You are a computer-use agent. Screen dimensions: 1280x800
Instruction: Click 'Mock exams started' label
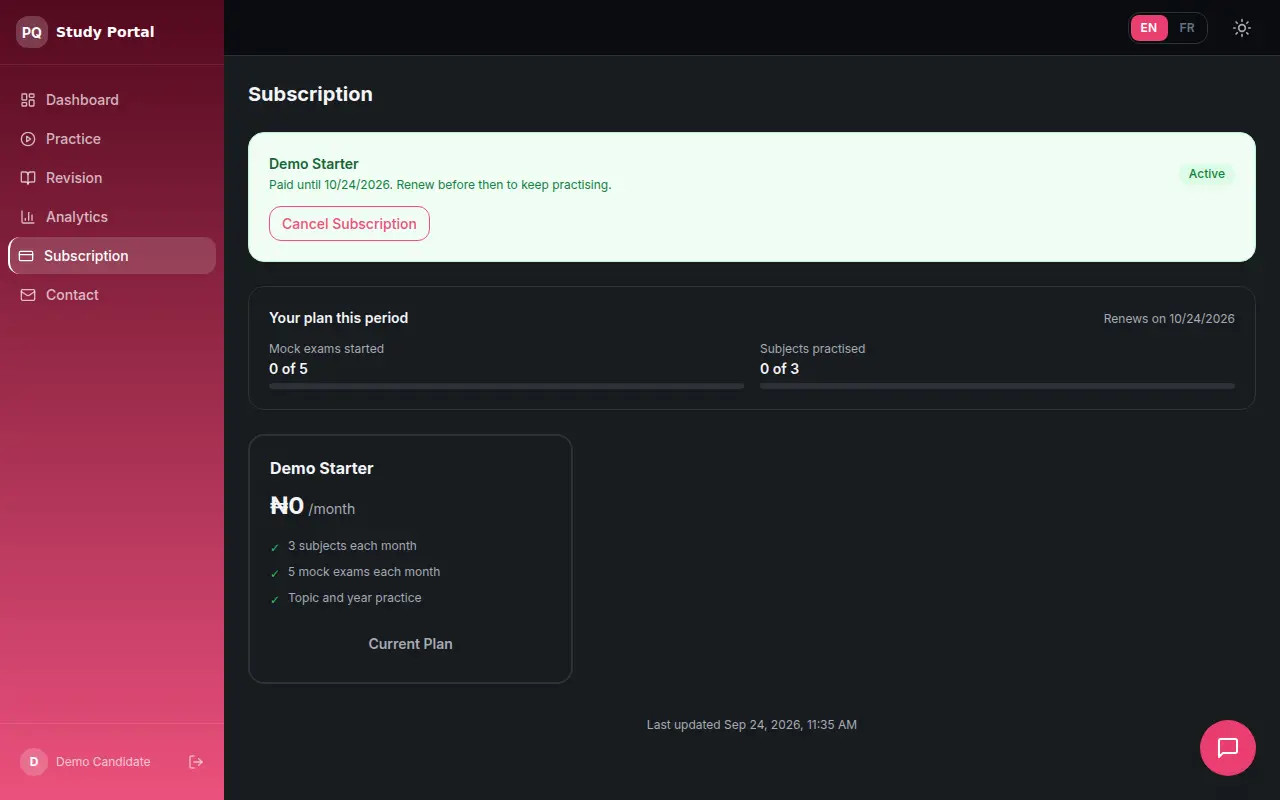point(326,349)
